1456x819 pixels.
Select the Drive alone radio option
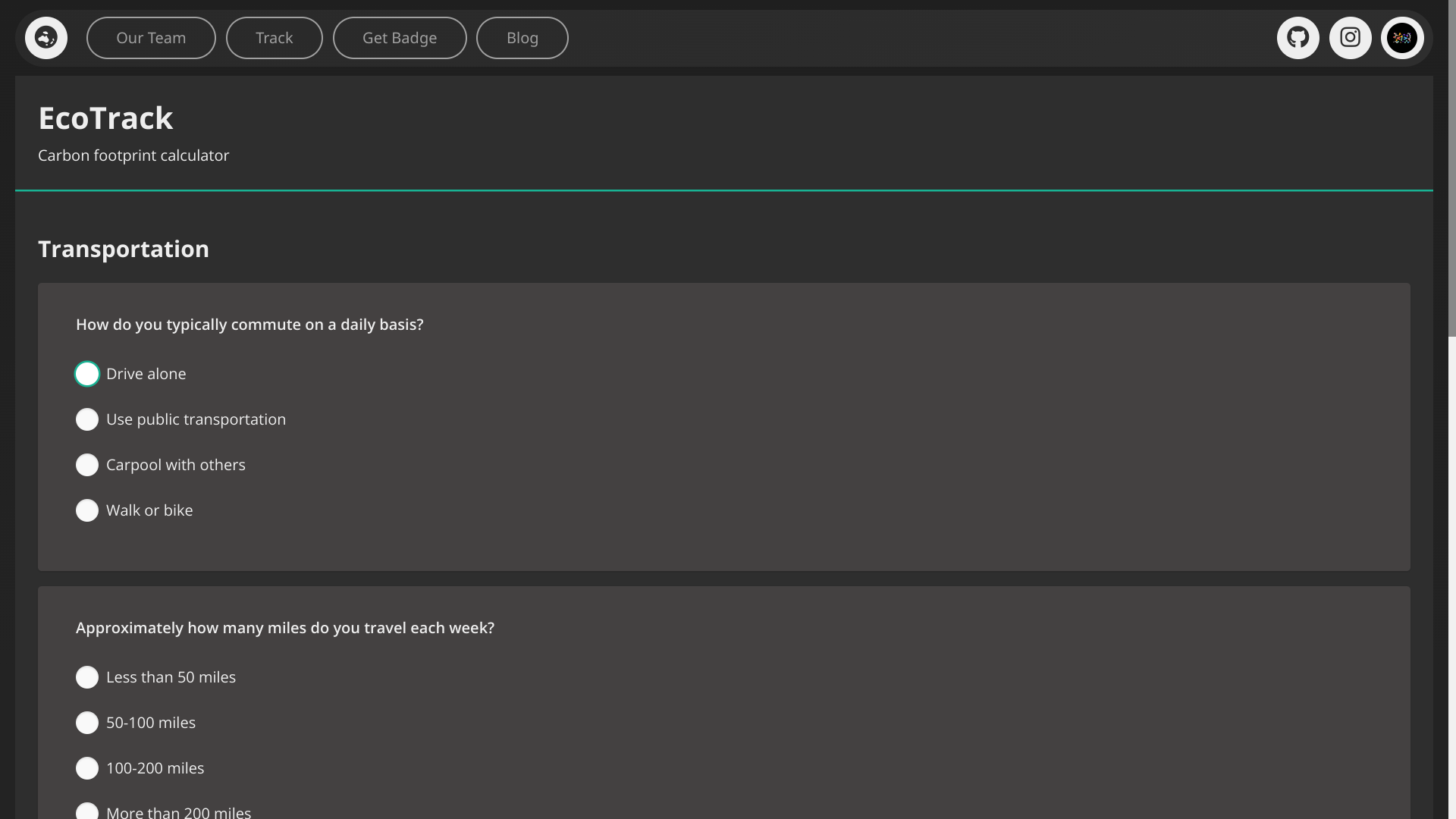click(x=87, y=374)
